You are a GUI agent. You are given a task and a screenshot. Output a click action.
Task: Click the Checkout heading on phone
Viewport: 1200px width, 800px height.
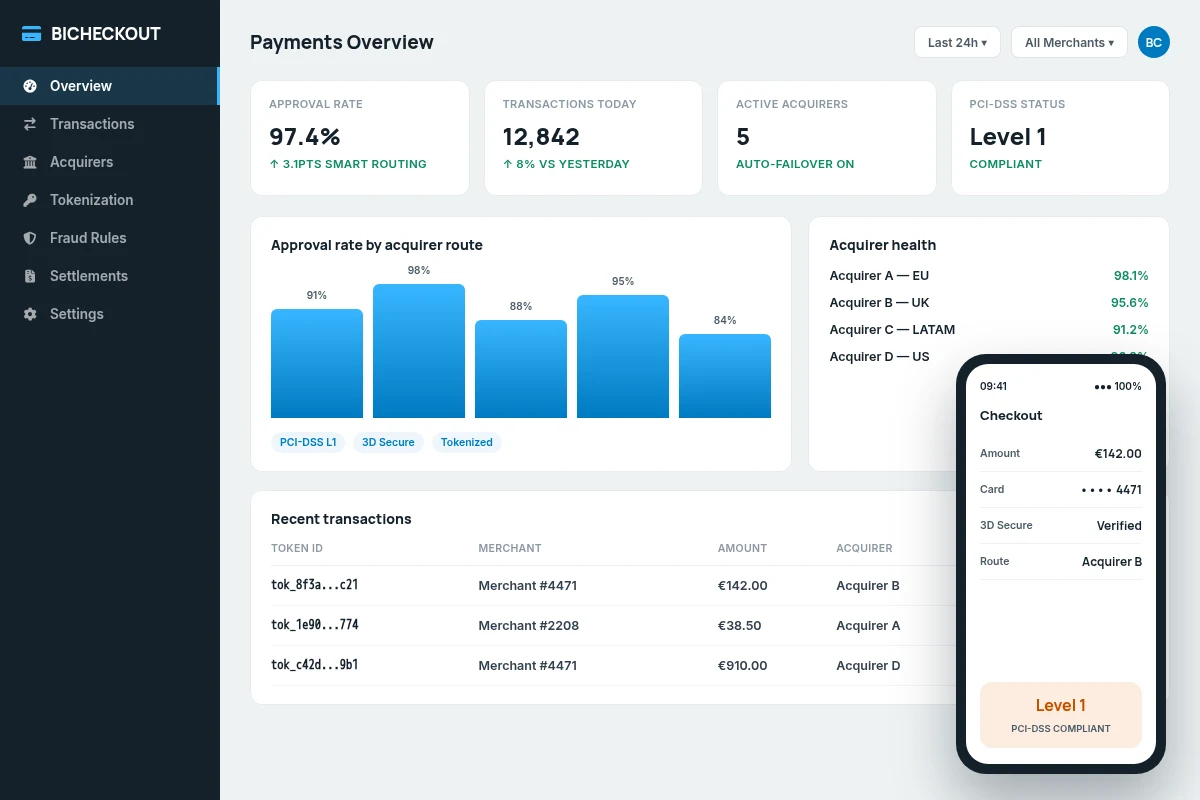pyautogui.click(x=1011, y=416)
